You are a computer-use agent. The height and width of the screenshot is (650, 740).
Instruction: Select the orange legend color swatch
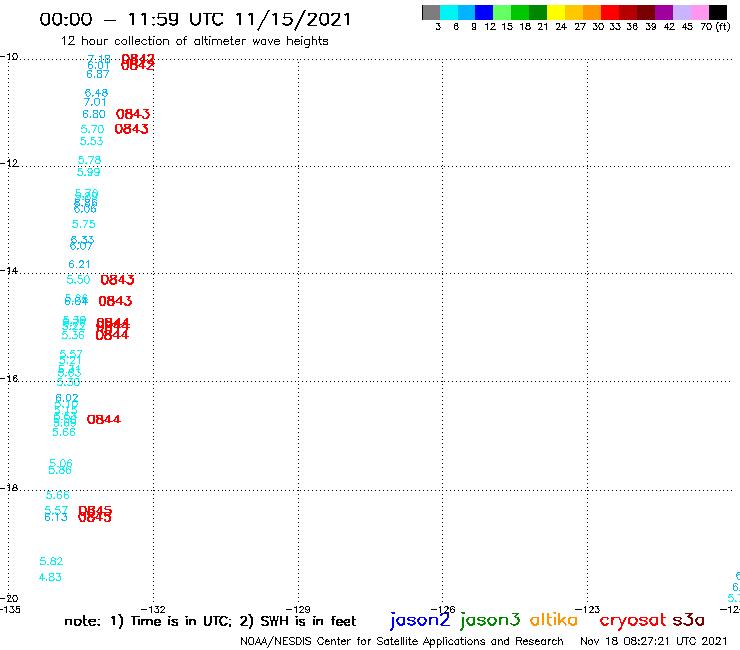point(592,12)
